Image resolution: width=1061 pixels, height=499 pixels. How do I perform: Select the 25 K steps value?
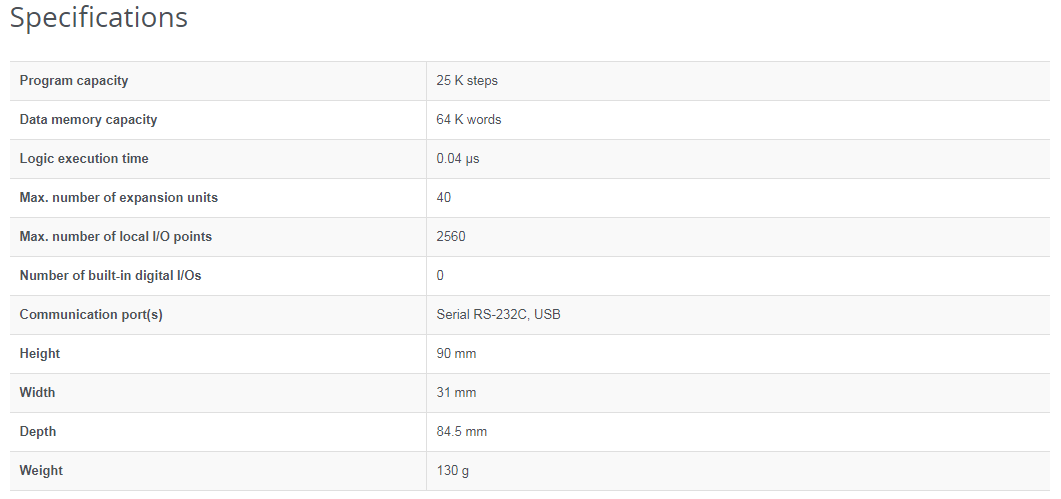coord(467,81)
